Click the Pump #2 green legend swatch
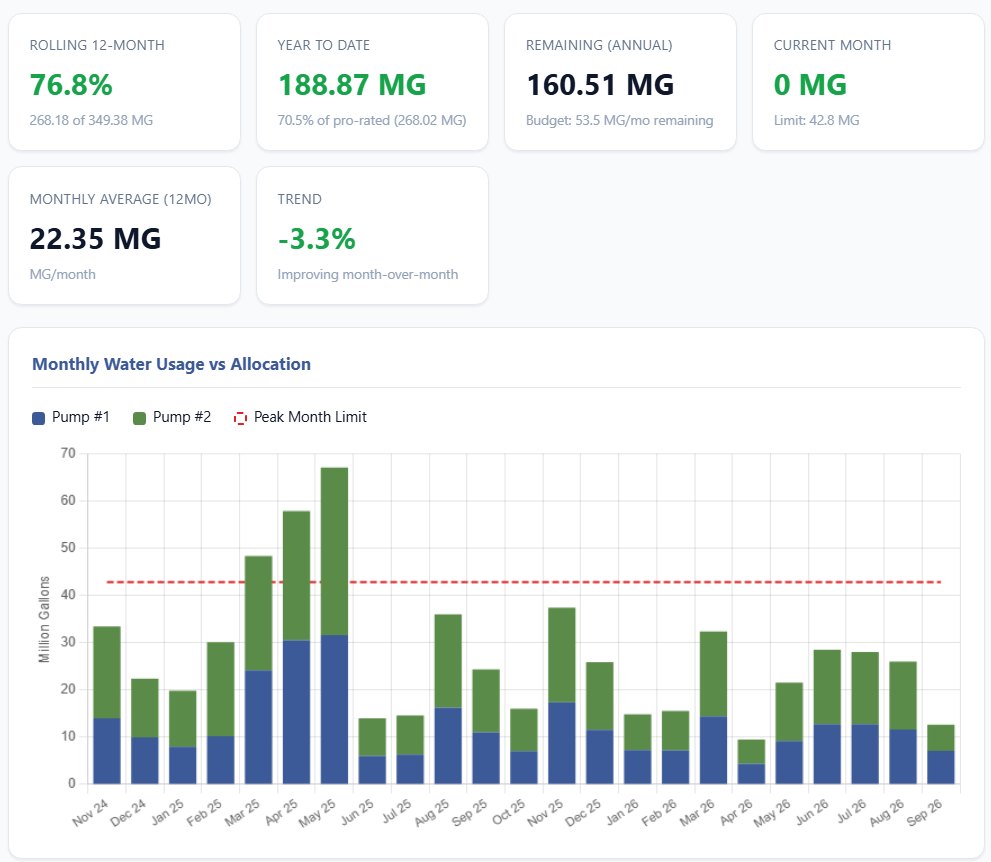This screenshot has width=991, height=862. [140, 418]
